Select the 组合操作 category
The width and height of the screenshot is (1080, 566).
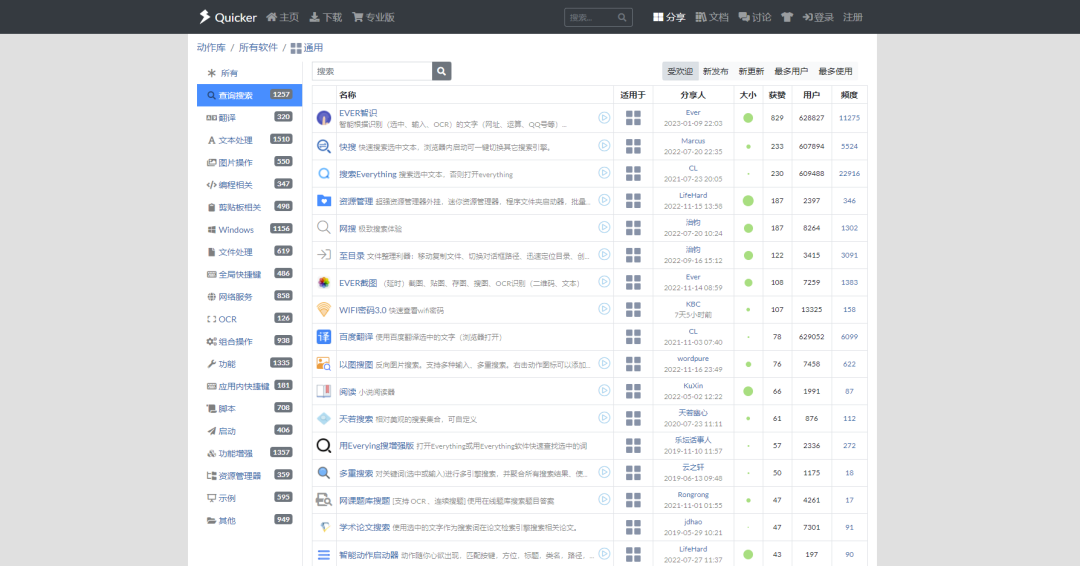tap(249, 342)
